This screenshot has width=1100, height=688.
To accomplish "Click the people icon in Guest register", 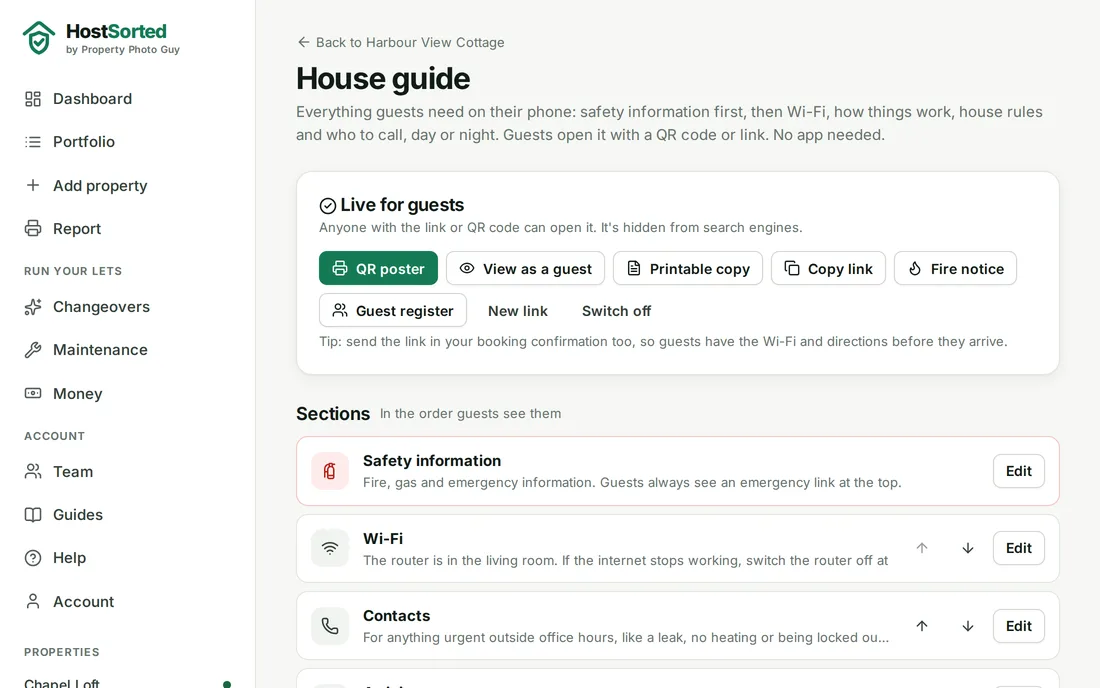I will point(340,310).
